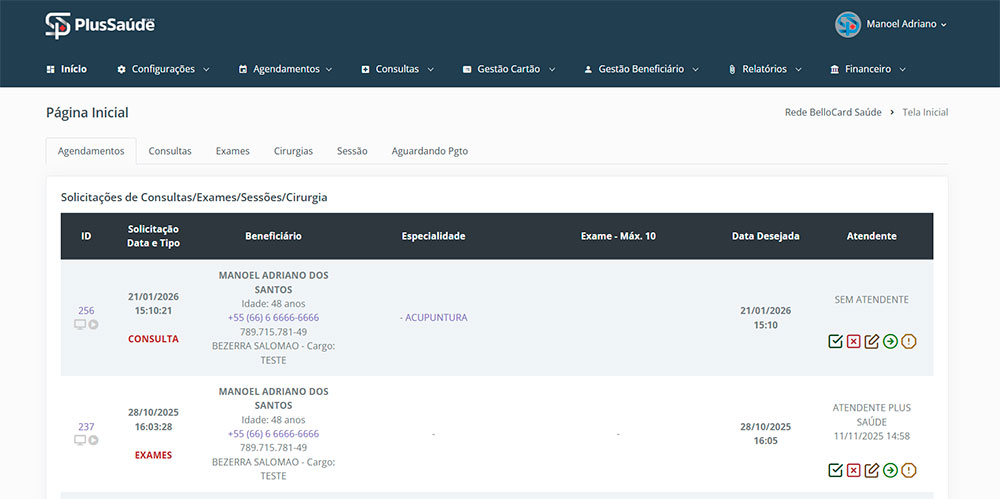Click the Rede BelloCard Saúde breadcrumb link
Image resolution: width=1000 pixels, height=499 pixels.
pyautogui.click(x=833, y=113)
